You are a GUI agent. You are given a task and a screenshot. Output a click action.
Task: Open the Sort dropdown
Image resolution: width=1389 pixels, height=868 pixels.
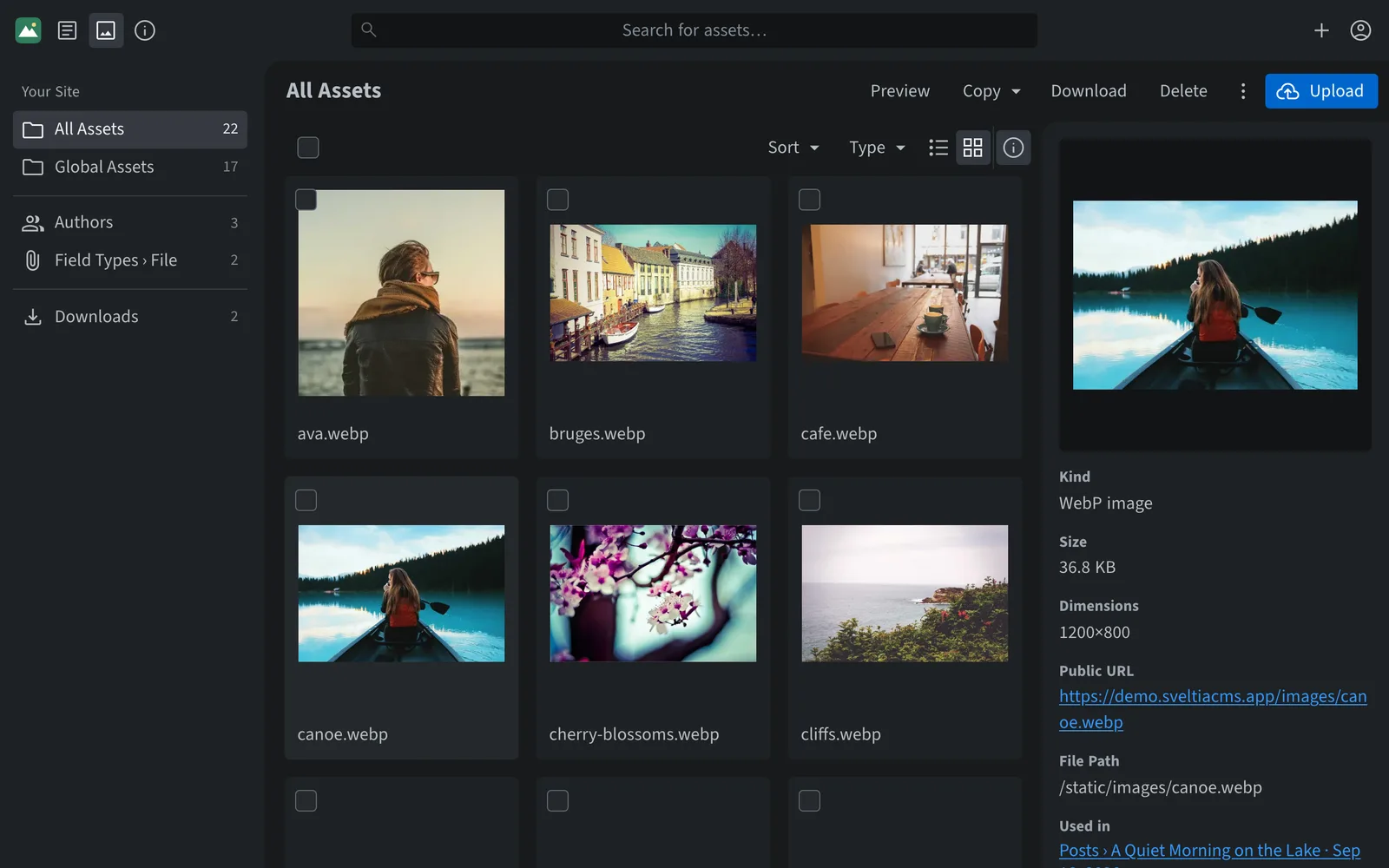(x=793, y=148)
